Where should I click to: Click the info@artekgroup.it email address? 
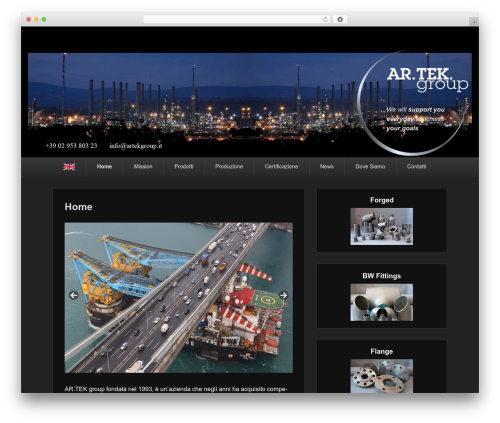136,146
